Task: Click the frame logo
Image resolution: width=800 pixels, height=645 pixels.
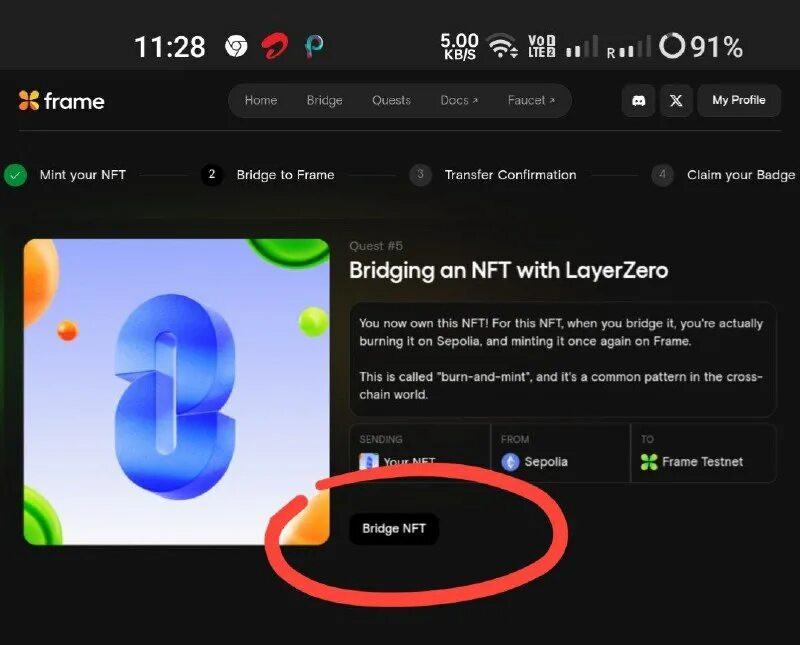Action: [62, 101]
